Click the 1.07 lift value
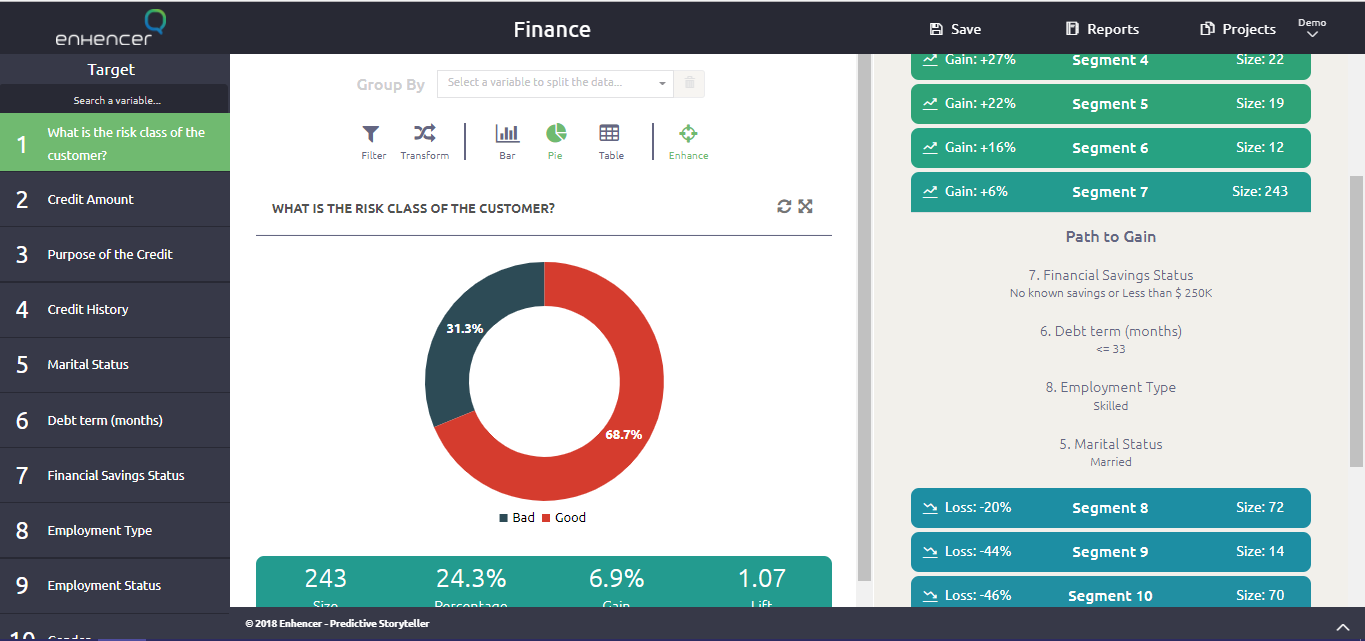 pyautogui.click(x=761, y=578)
